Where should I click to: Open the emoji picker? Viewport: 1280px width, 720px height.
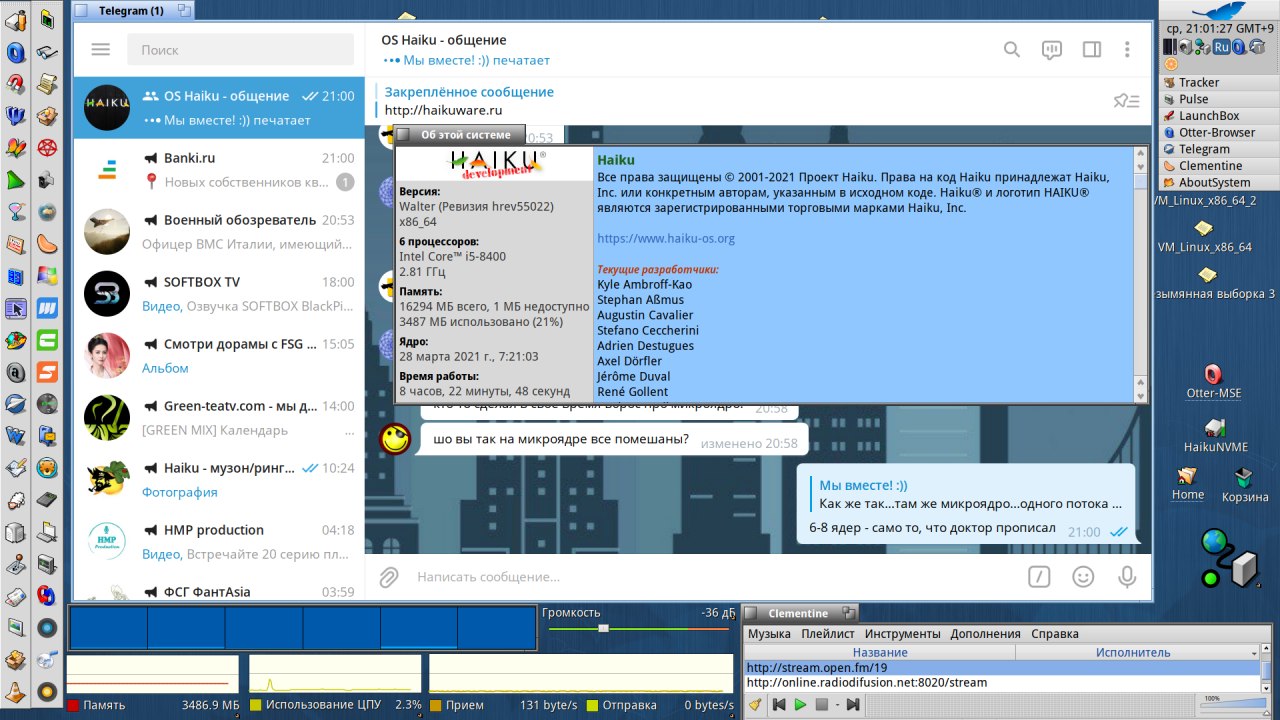[x=1083, y=577]
